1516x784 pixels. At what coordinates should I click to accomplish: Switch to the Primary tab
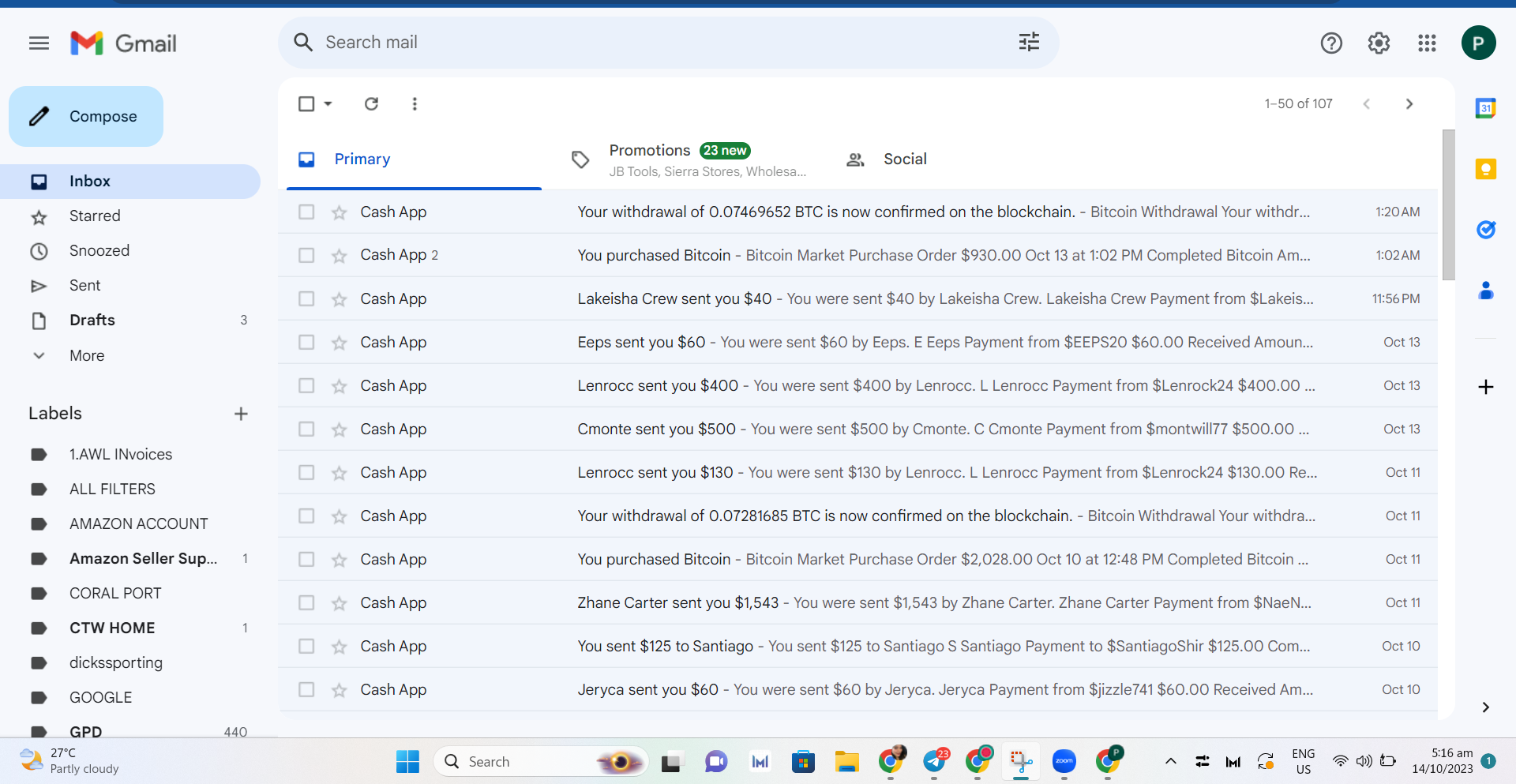(x=414, y=159)
